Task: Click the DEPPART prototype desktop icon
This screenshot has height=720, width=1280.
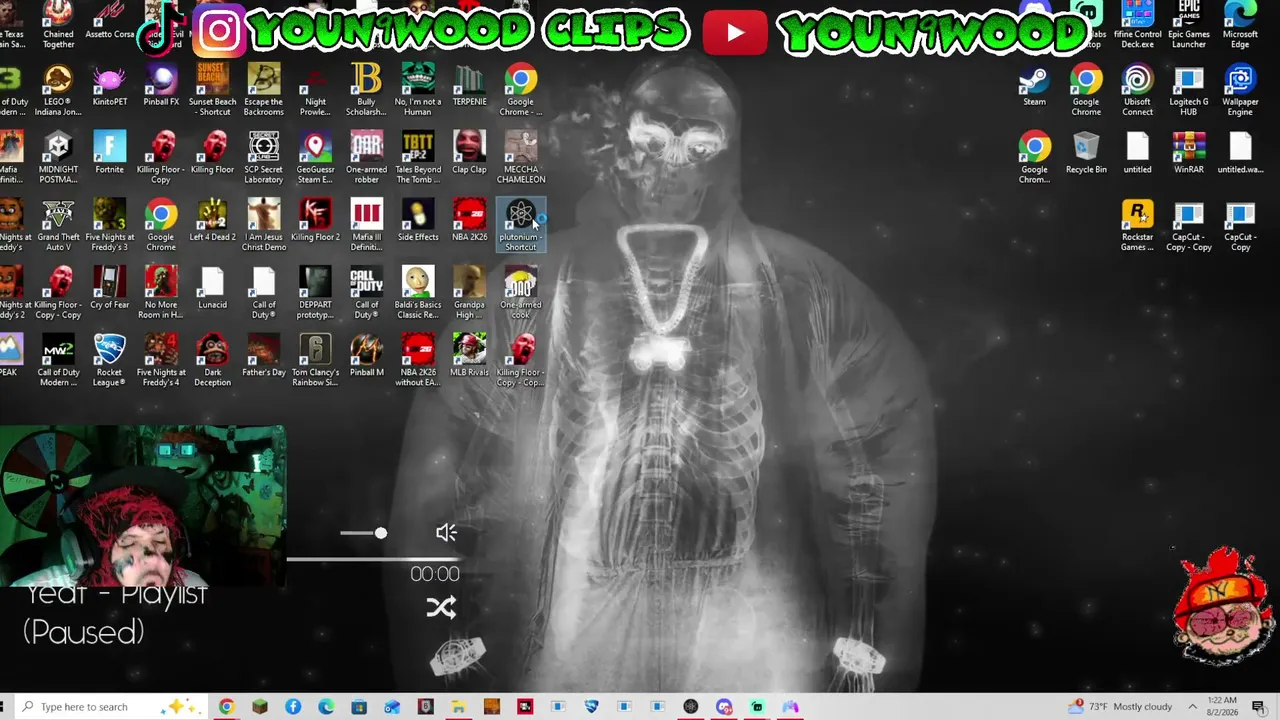Action: pyautogui.click(x=315, y=294)
